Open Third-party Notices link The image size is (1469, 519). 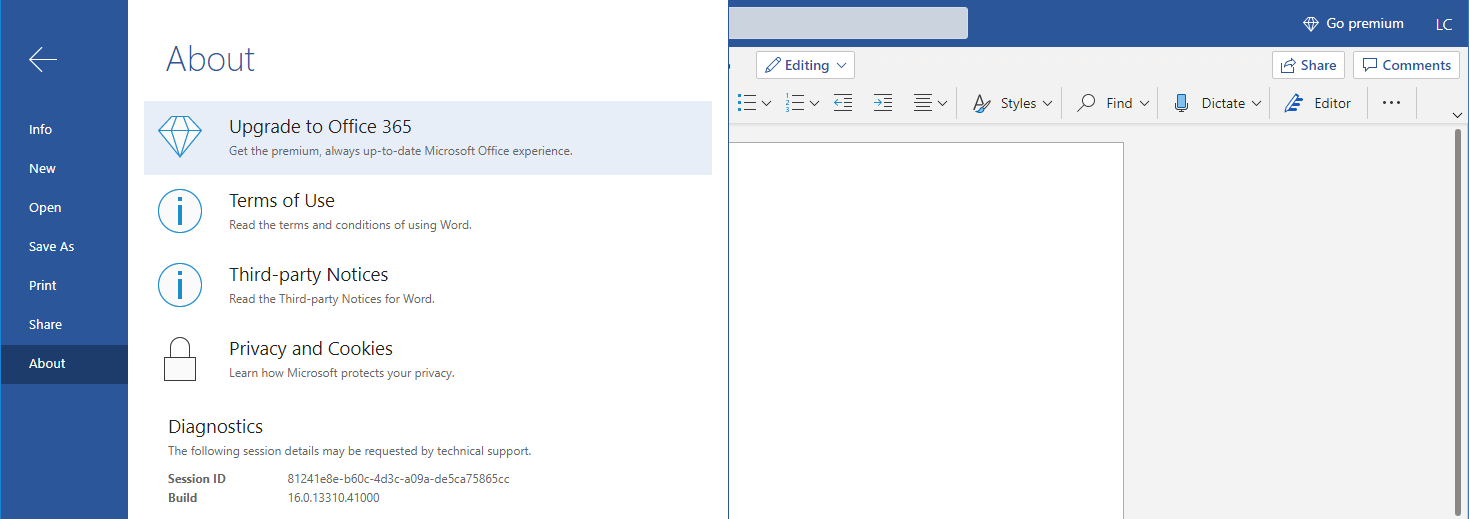[309, 275]
